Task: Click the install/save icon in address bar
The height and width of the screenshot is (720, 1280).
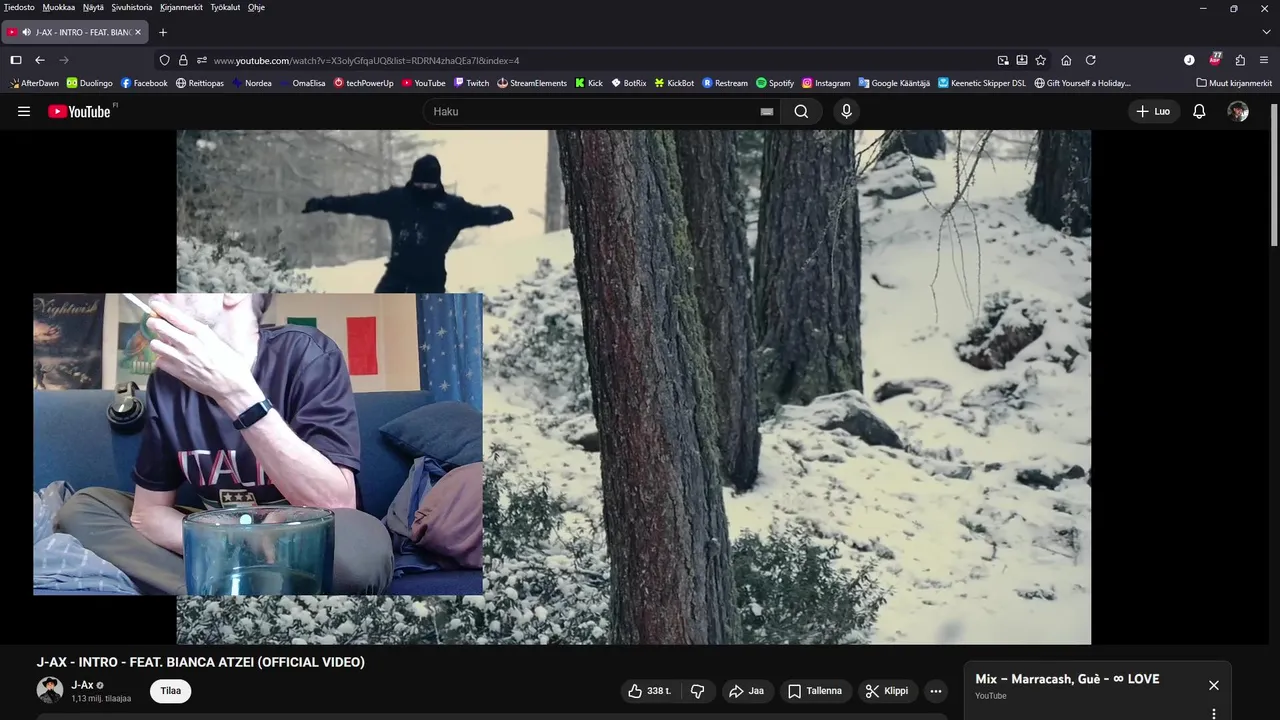Action: [x=1021, y=60]
